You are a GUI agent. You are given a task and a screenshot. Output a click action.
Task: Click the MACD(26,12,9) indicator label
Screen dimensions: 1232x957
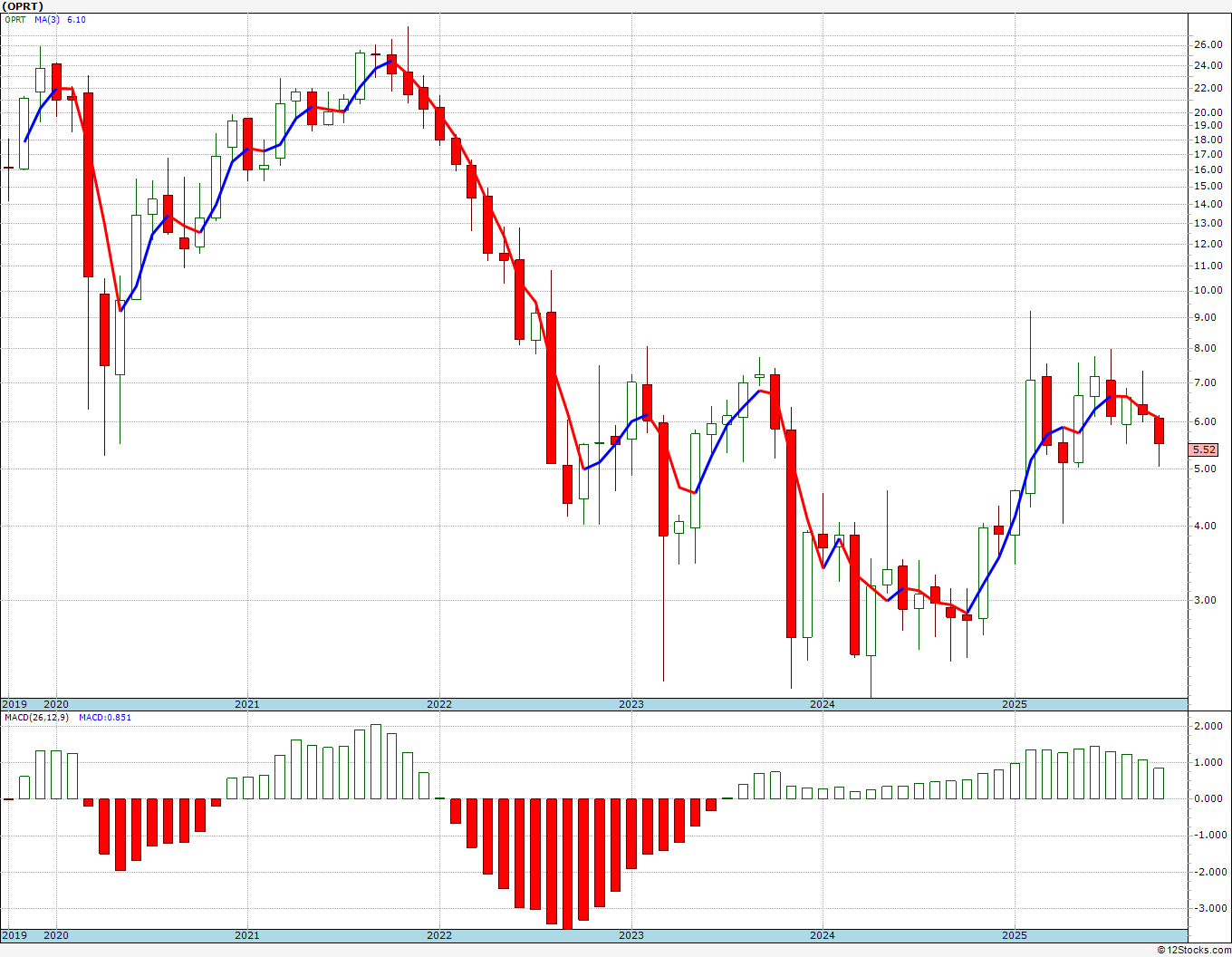[36, 718]
